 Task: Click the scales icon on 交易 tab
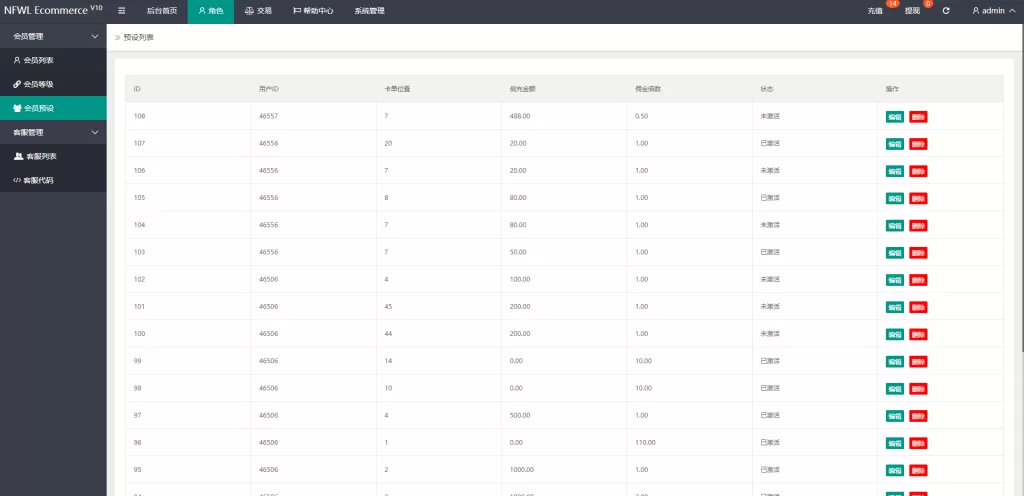coord(249,11)
